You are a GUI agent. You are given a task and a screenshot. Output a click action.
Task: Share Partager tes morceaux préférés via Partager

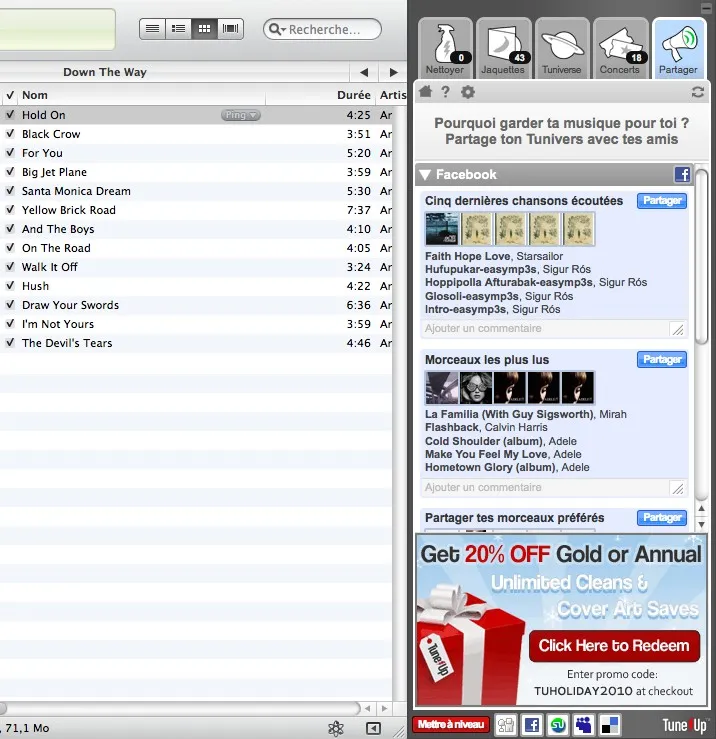662,517
